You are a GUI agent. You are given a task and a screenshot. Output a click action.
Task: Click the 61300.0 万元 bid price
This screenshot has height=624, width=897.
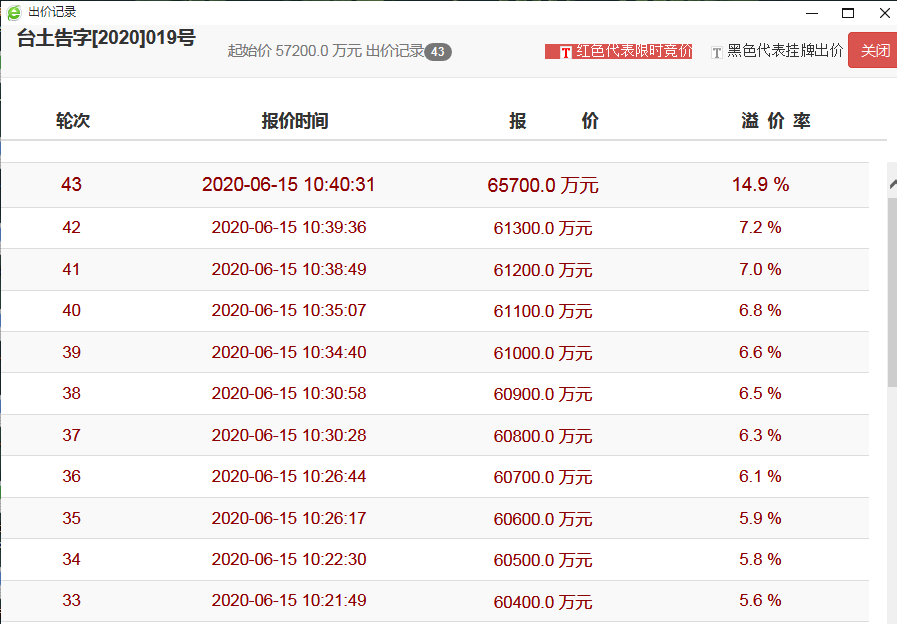click(x=543, y=228)
